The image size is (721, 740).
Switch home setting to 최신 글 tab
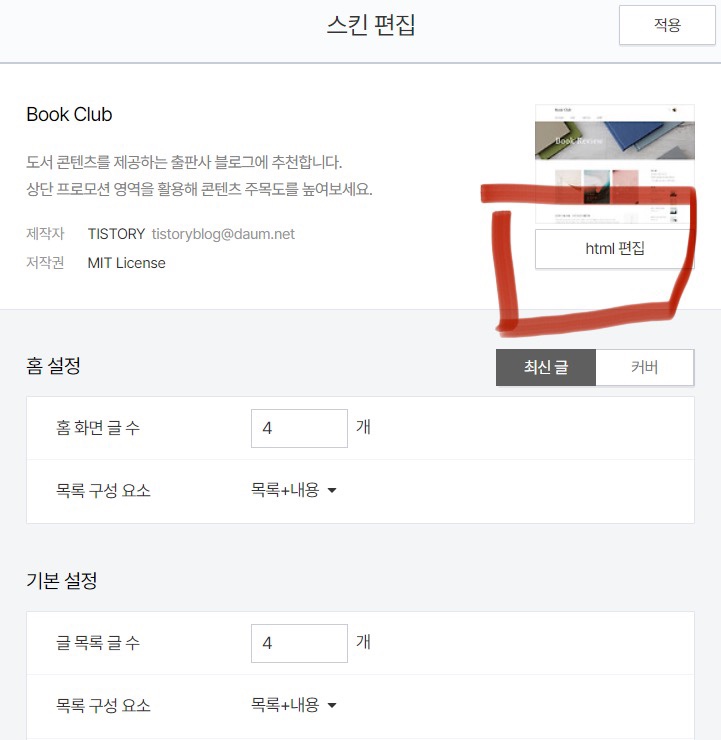click(546, 367)
